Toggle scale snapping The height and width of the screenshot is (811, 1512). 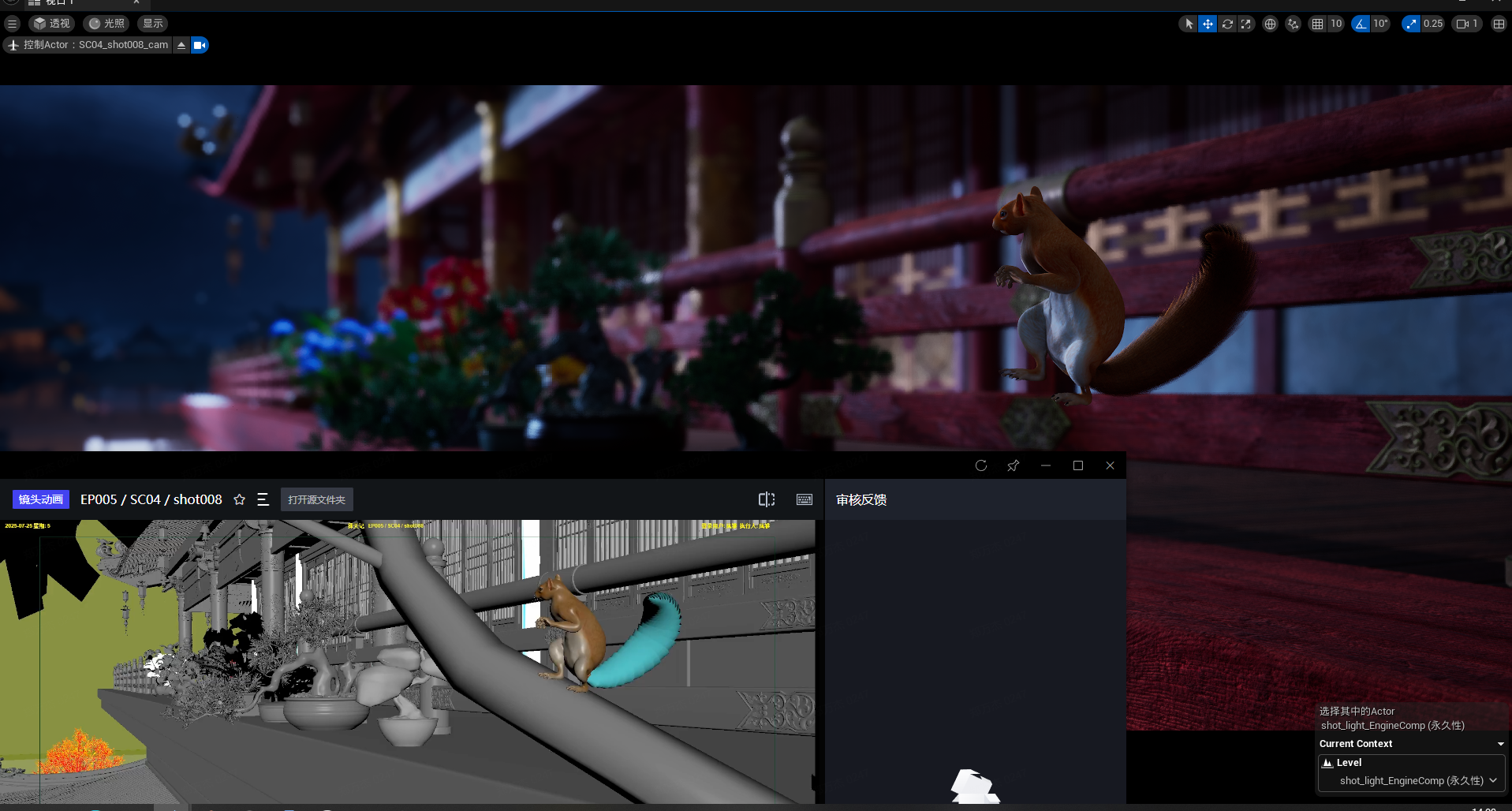click(1411, 24)
